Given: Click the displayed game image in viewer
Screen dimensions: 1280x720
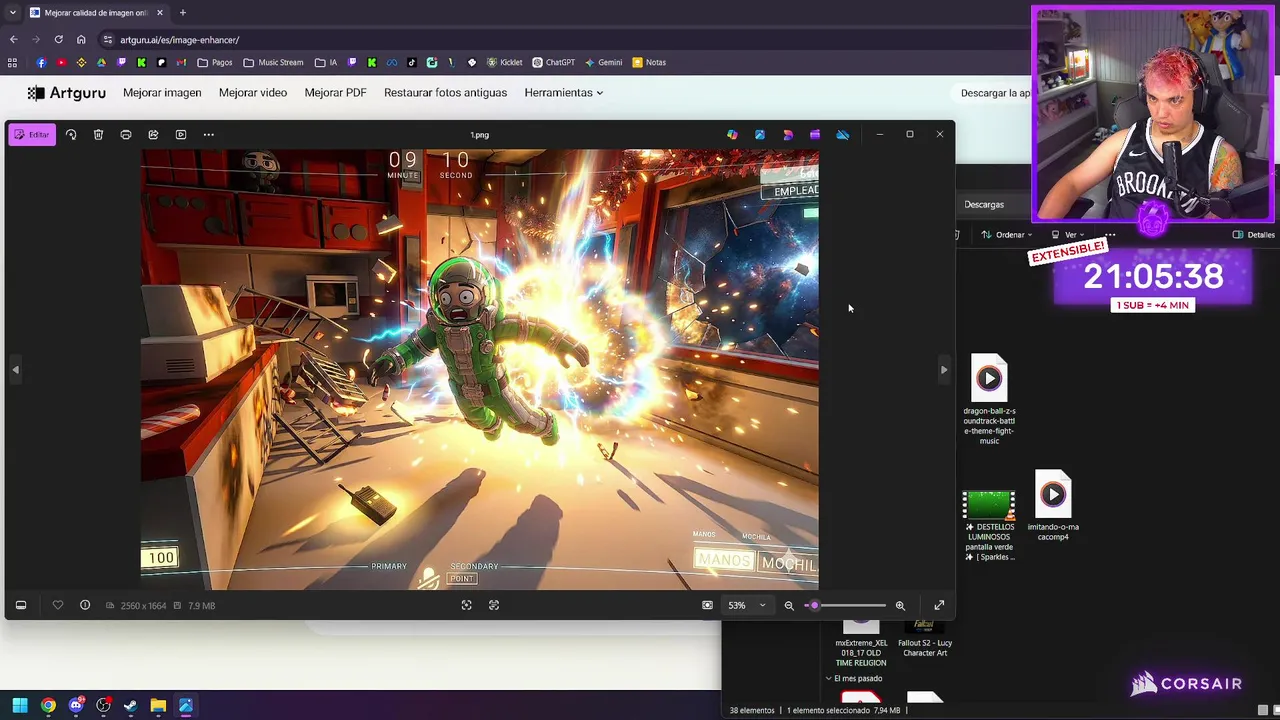Looking at the screenshot, I should [x=480, y=370].
